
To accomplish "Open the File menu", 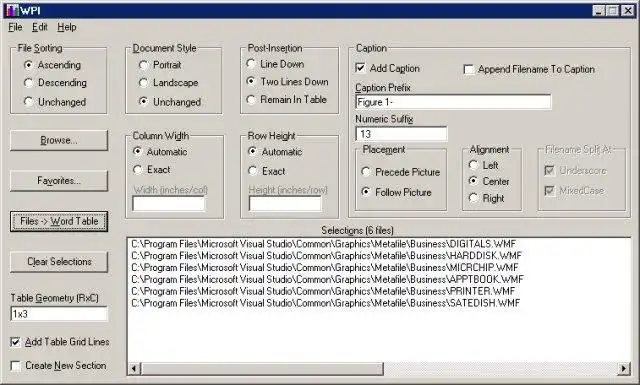I will [x=15, y=27].
